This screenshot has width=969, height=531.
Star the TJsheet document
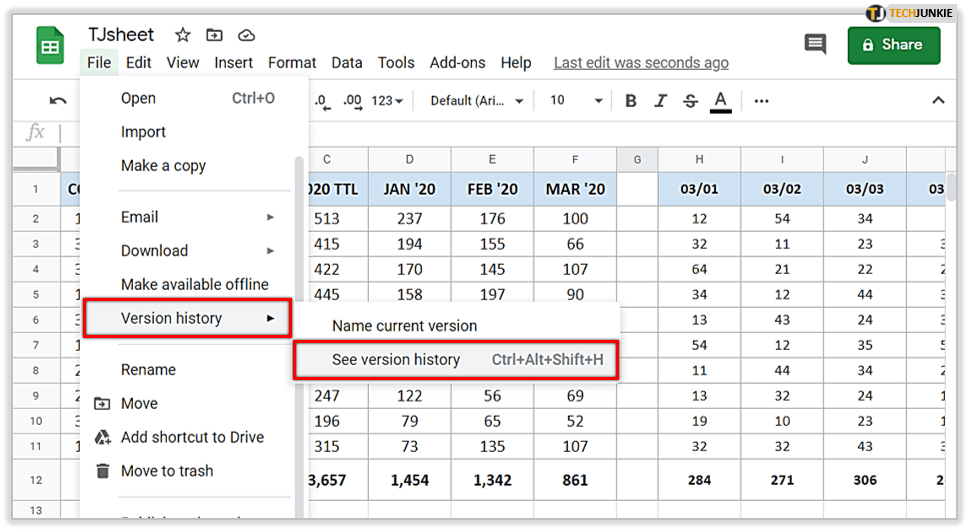point(182,35)
